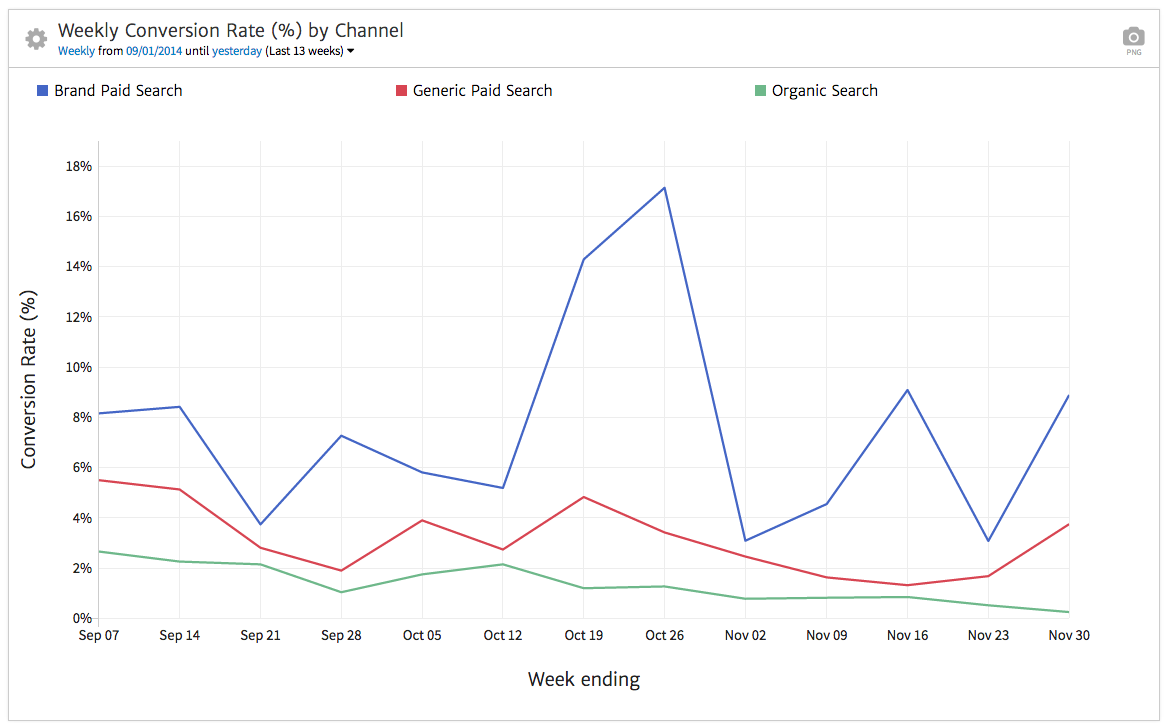1165x724 pixels.
Task: Toggle the Organic Search legend series
Action: tap(824, 91)
